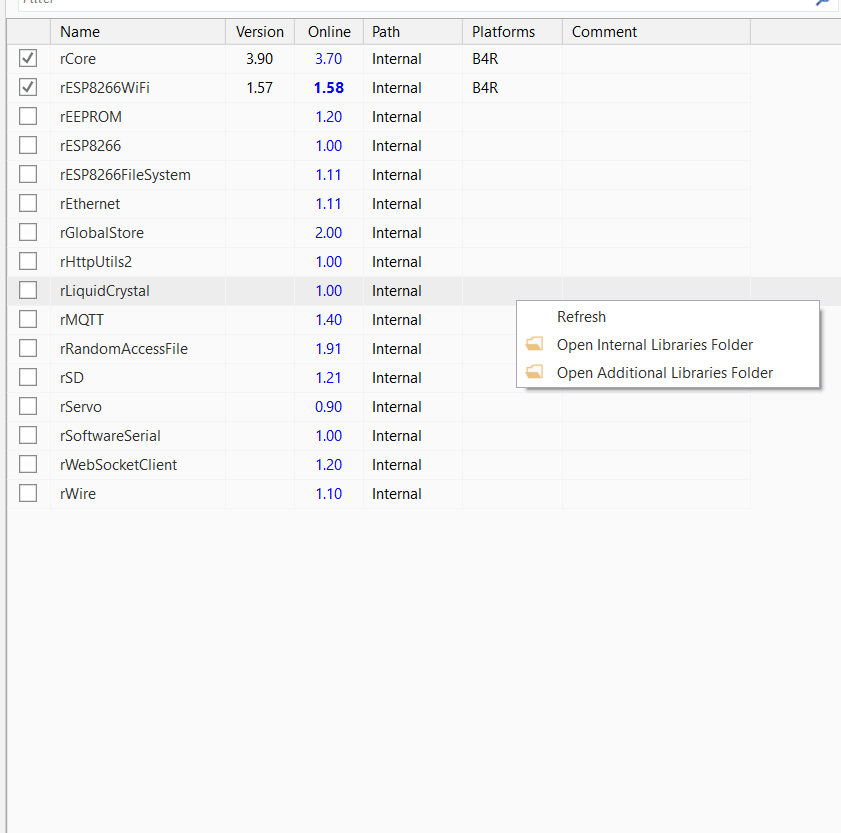Viewport: 841px width, 833px height.
Task: Open online version 1.20 link for rWebSocketClient
Action: 328,464
